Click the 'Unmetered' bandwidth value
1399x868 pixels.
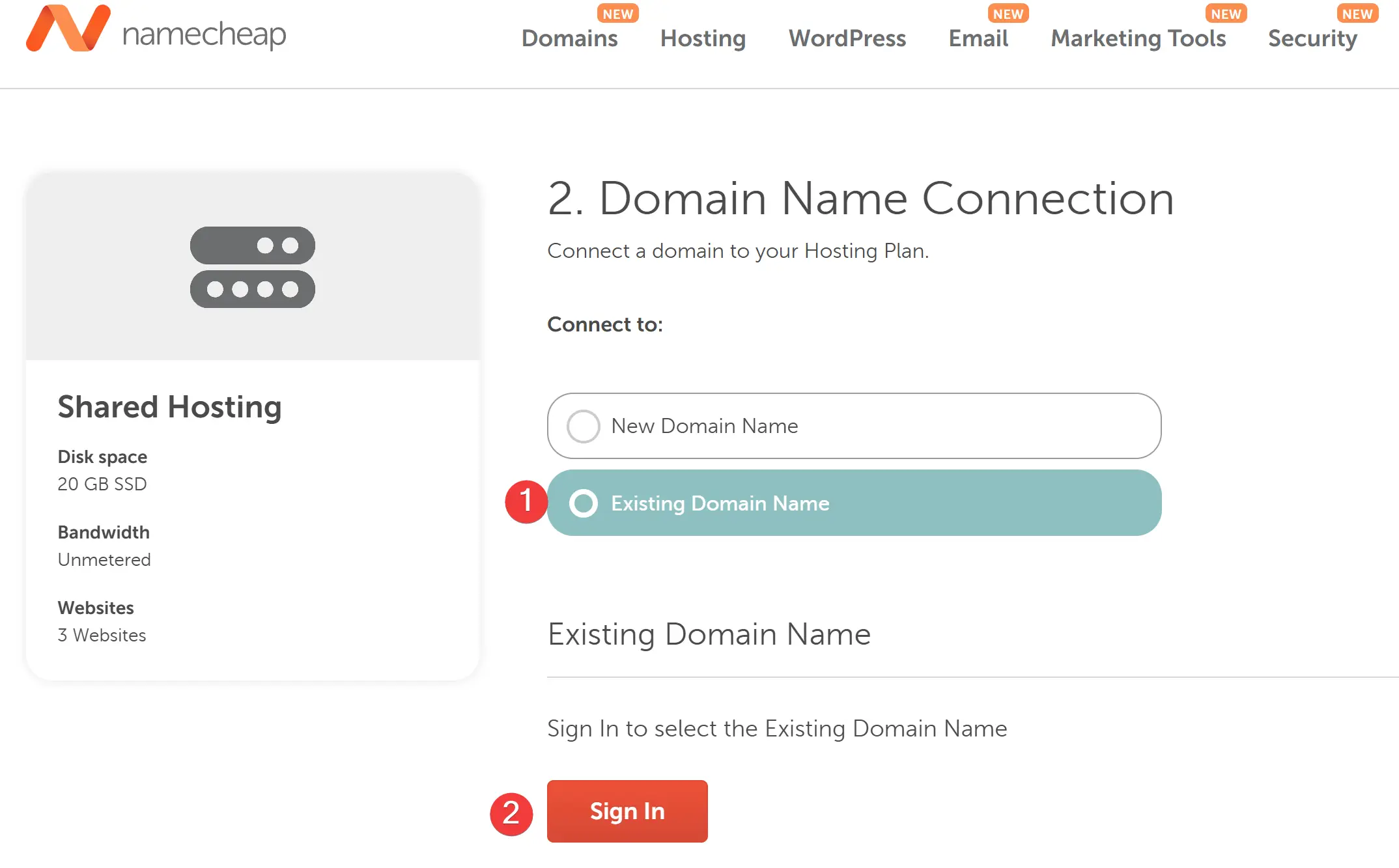[104, 559]
